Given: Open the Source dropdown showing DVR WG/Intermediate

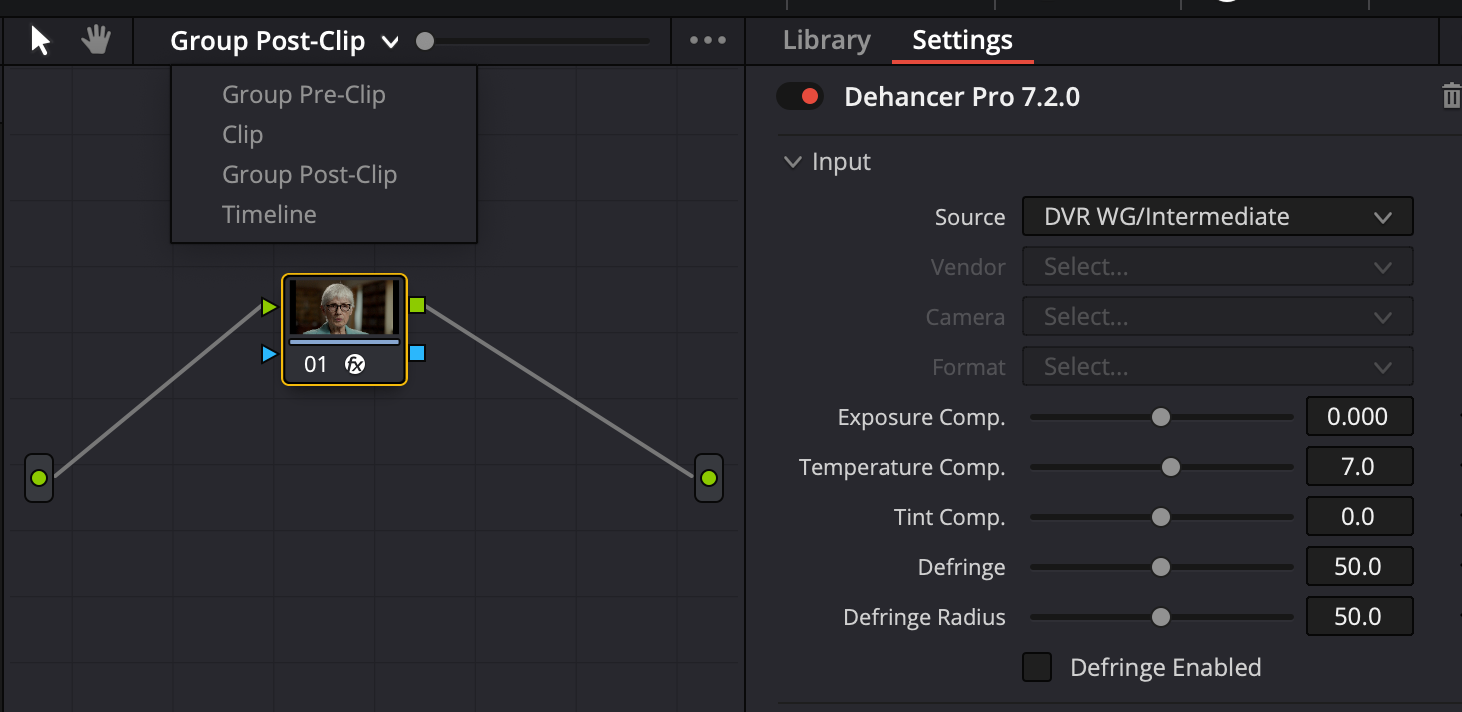Looking at the screenshot, I should [x=1217, y=217].
